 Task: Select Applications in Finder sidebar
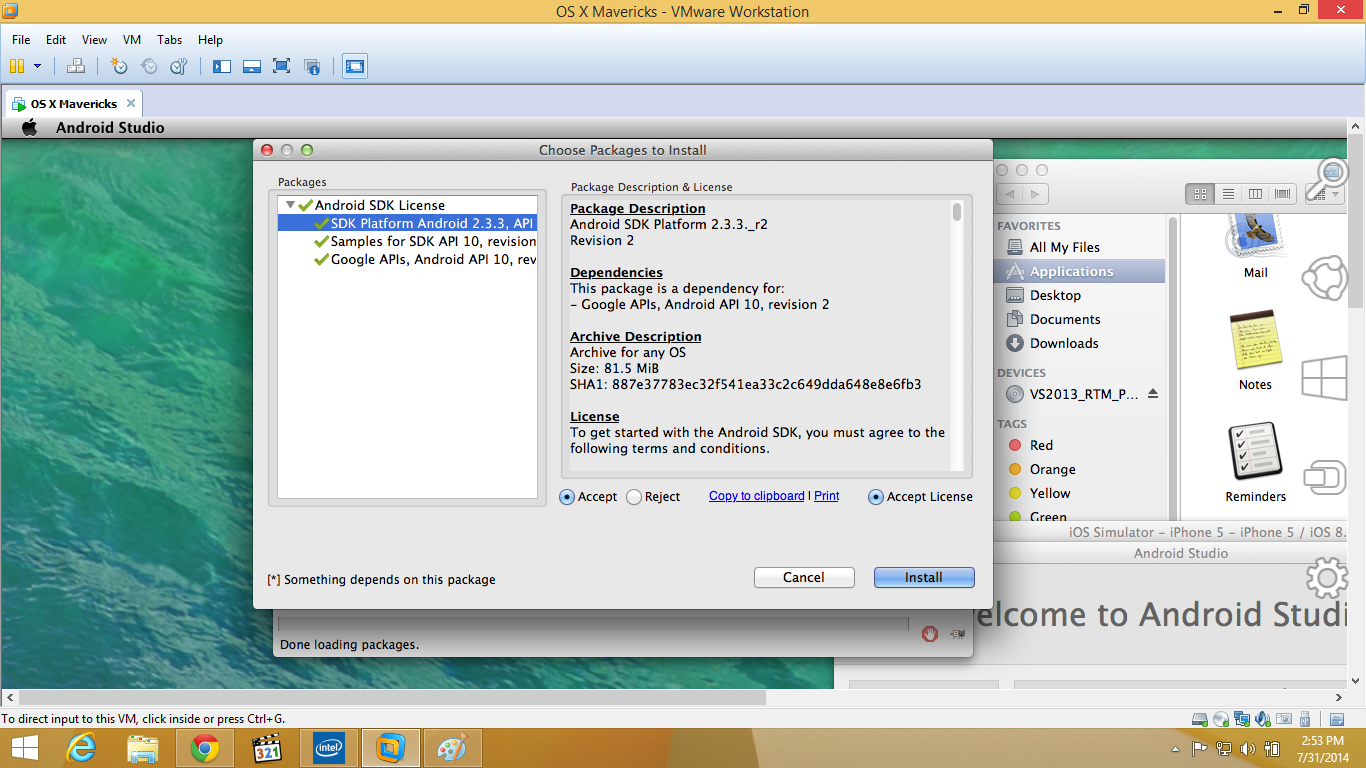(1079, 271)
